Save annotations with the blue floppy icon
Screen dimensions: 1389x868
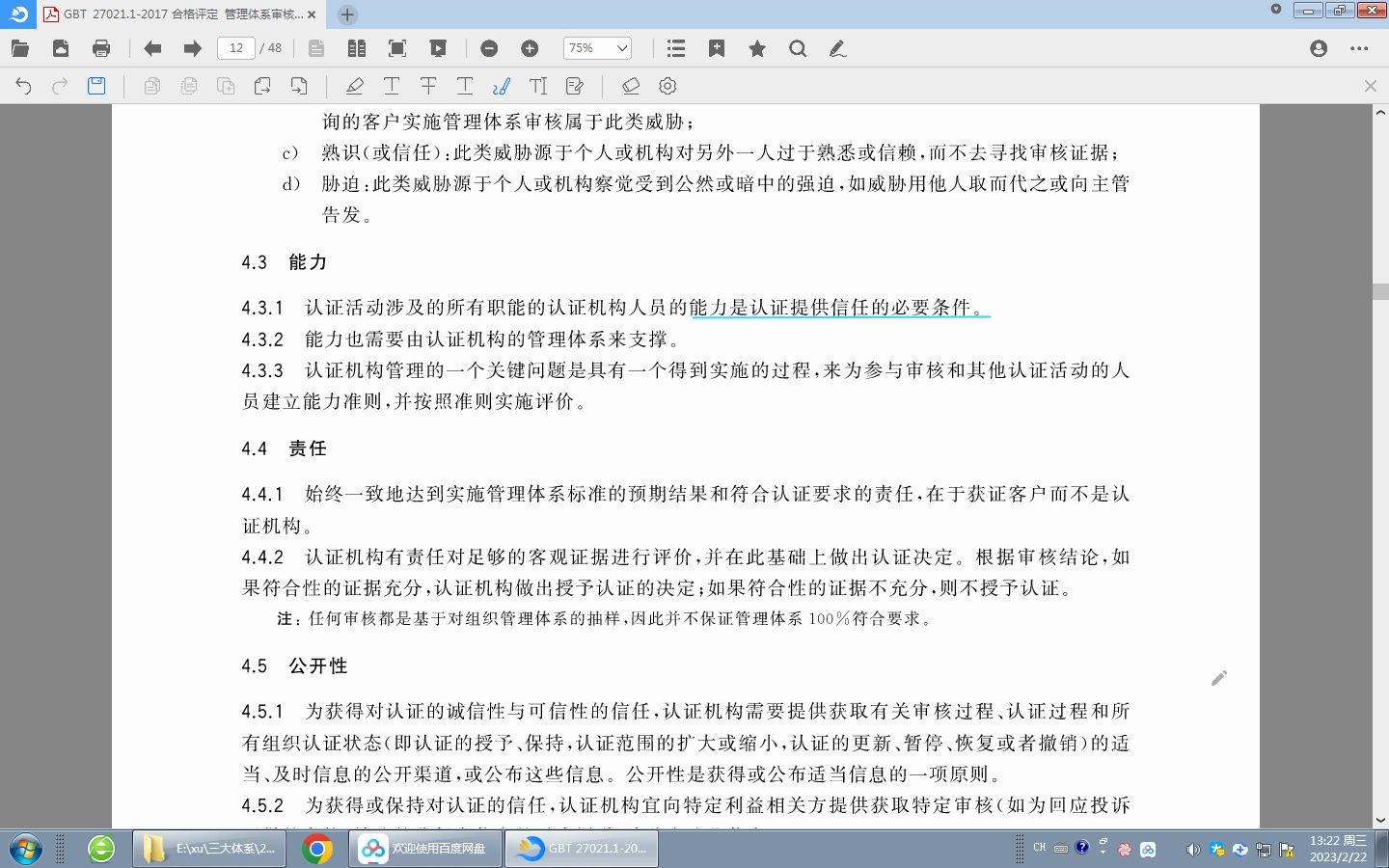click(96, 86)
